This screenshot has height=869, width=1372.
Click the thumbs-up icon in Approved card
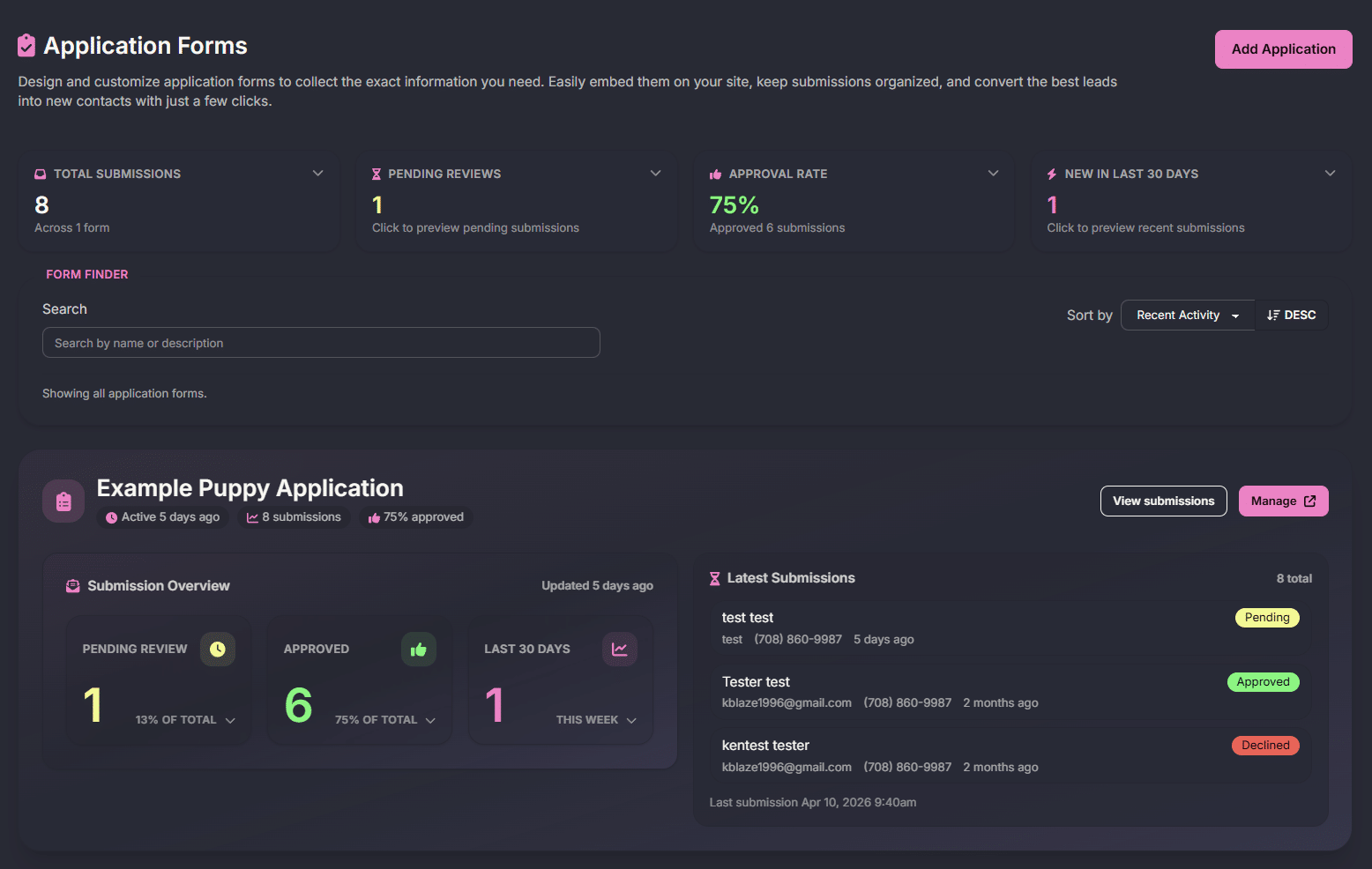click(419, 650)
